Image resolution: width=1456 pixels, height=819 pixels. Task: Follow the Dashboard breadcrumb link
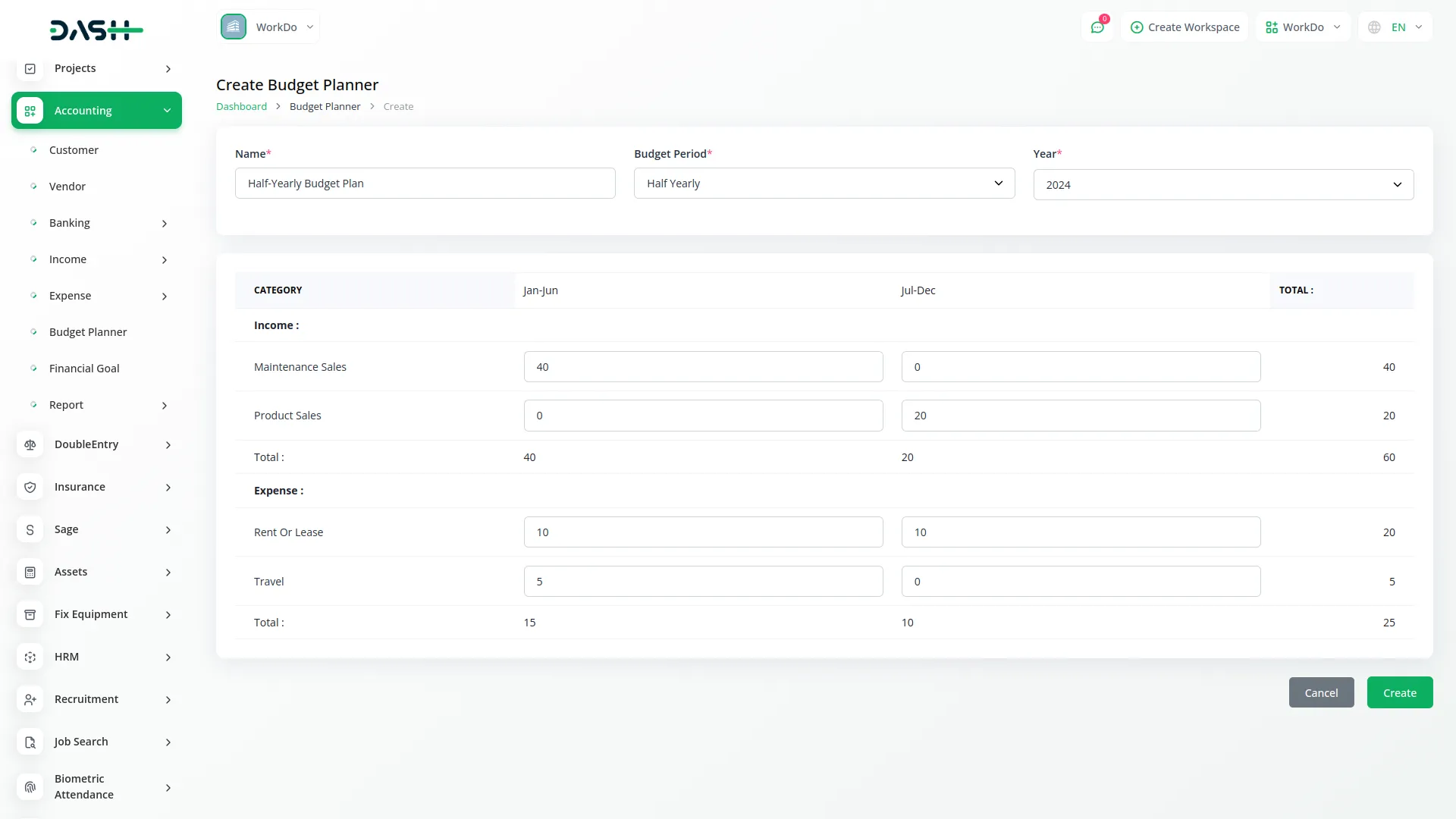pyautogui.click(x=241, y=107)
